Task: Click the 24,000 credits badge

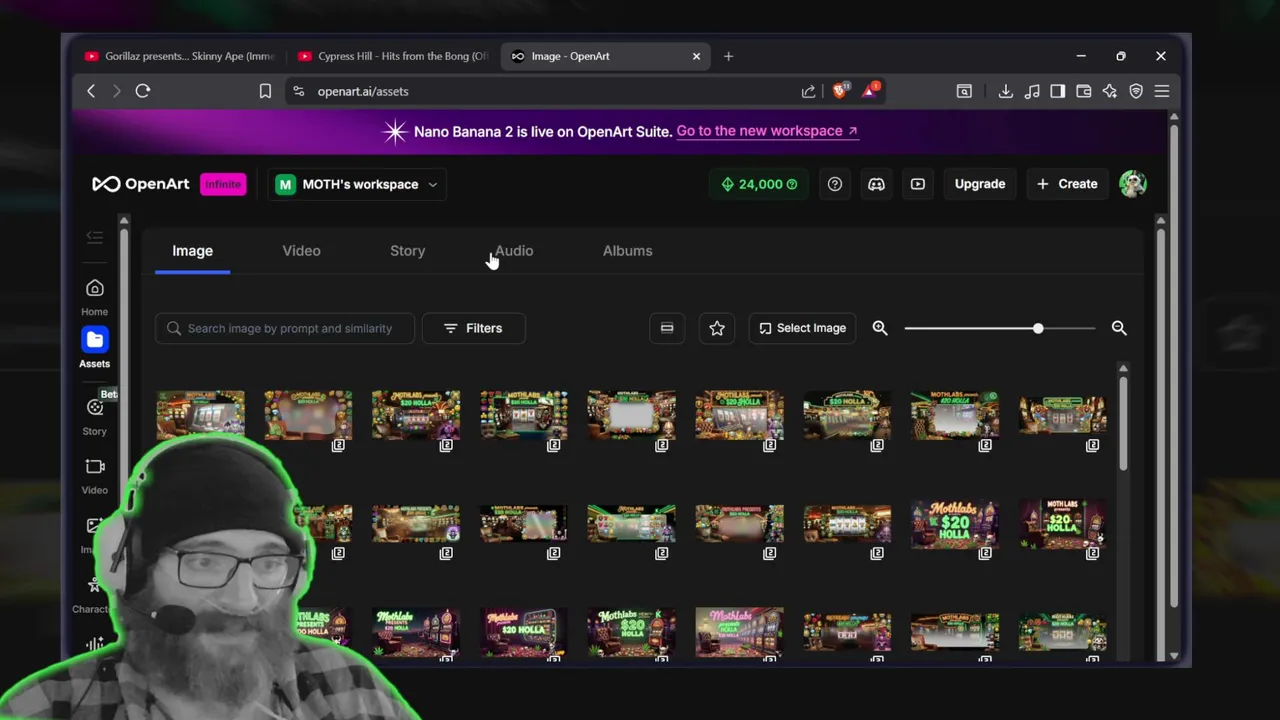Action: 760,184
